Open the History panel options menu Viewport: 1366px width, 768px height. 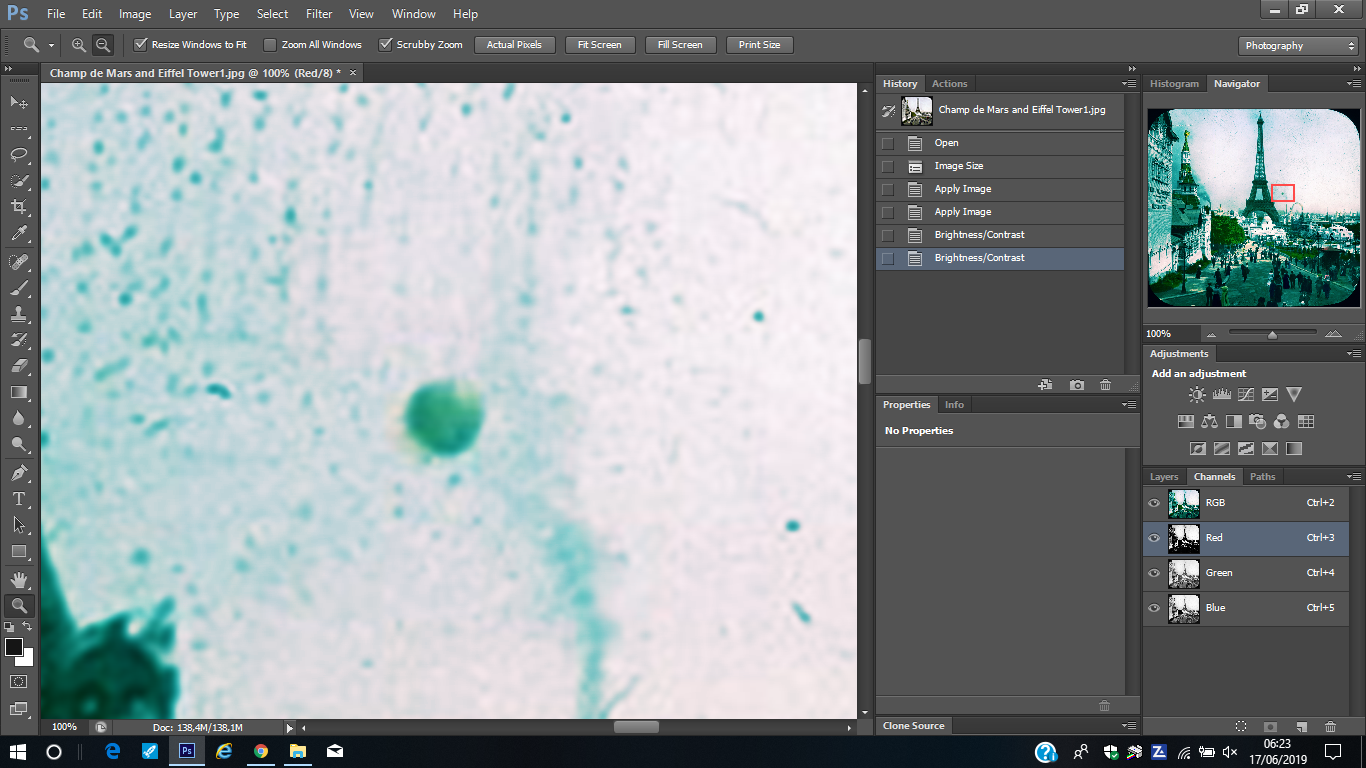1129,84
